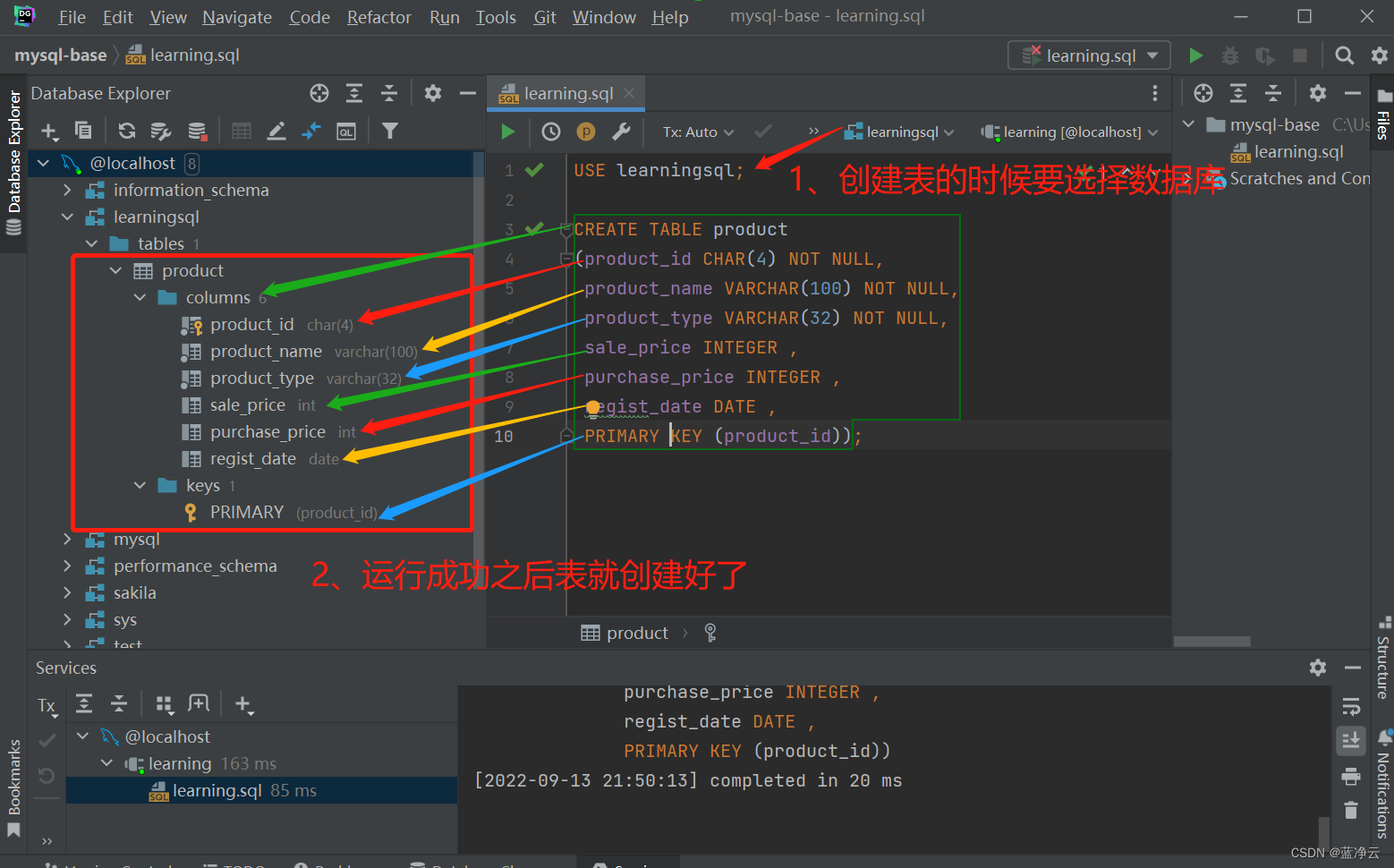Open Services panel gear options
The width and height of the screenshot is (1394, 868).
1318,668
